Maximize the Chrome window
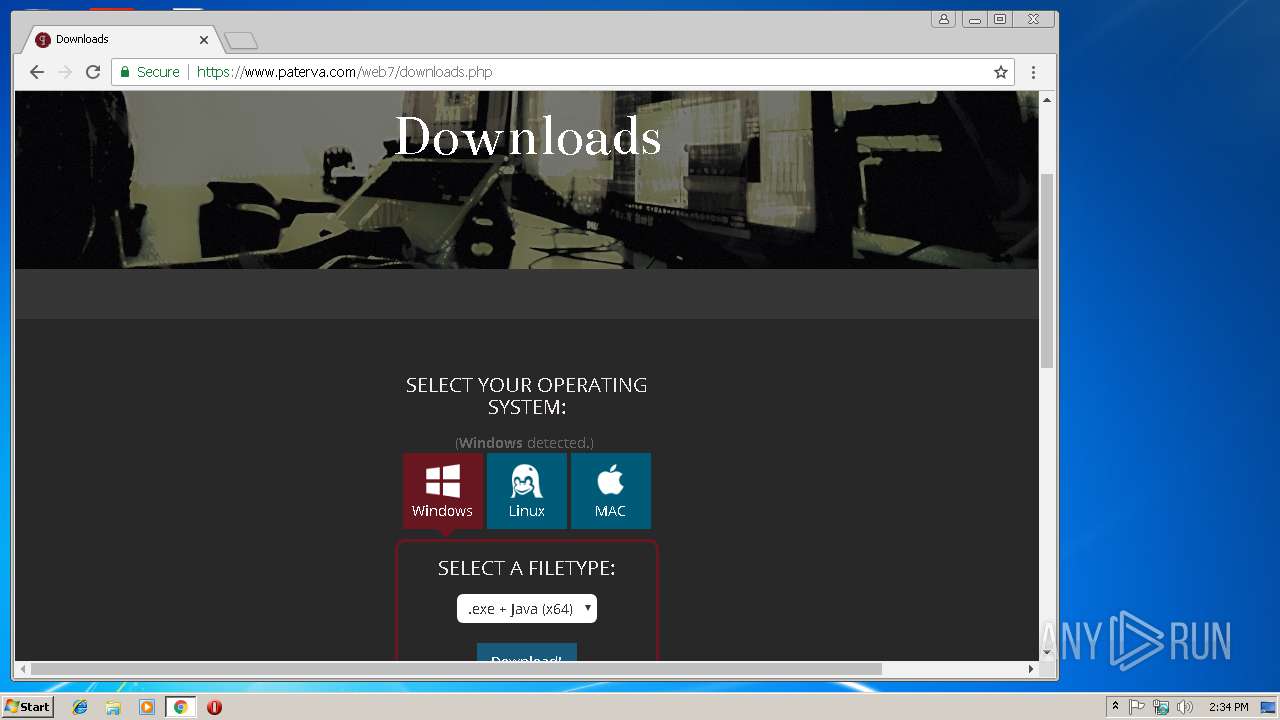1280x720 pixels. (1000, 19)
